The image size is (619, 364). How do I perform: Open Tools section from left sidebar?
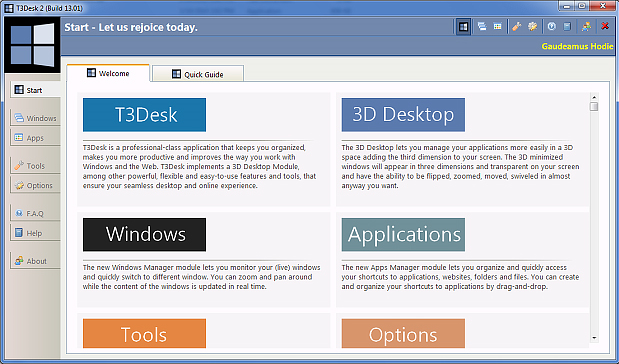click(35, 166)
